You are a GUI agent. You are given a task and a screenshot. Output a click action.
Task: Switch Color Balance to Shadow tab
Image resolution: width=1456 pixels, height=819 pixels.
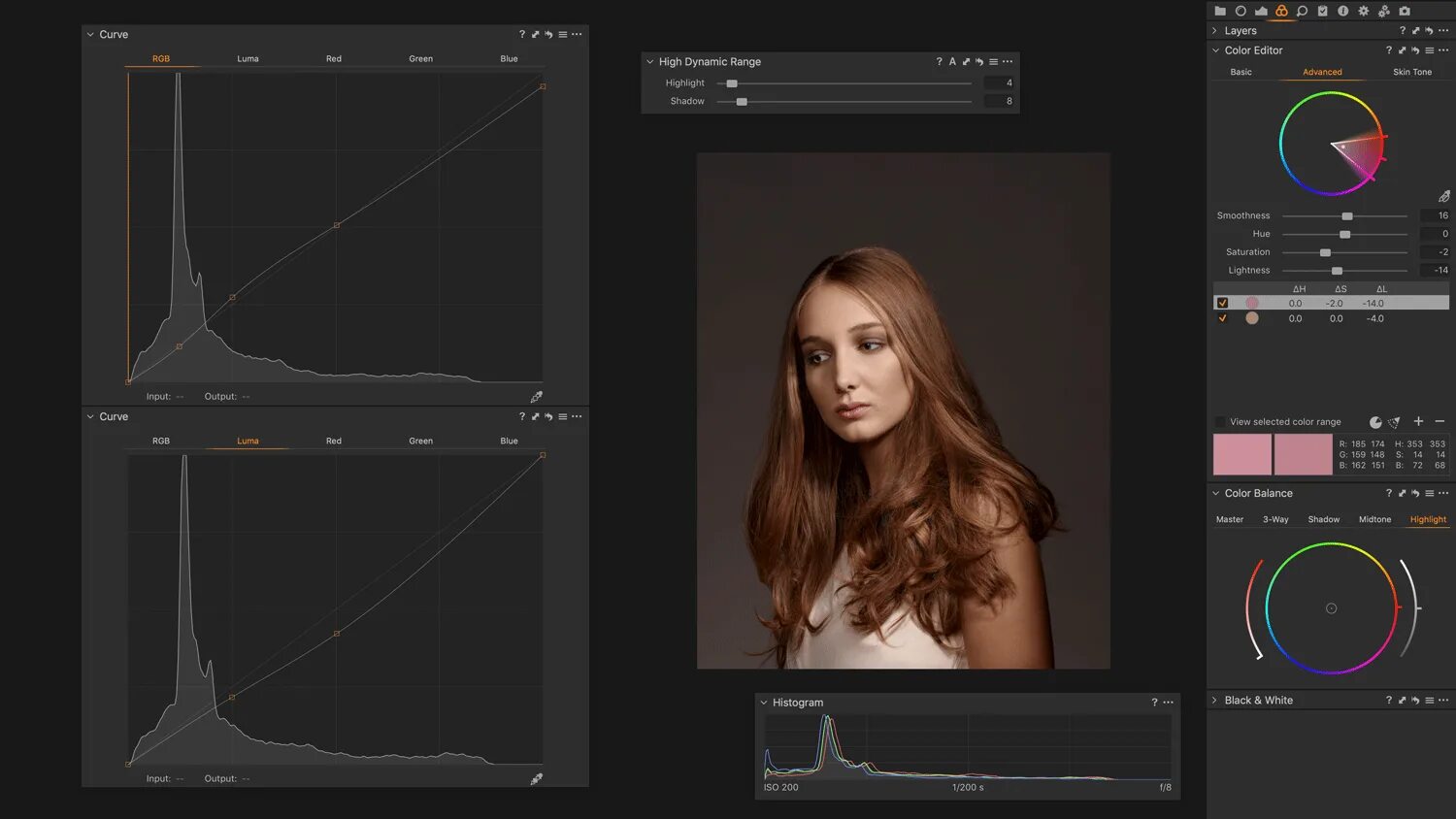click(x=1324, y=519)
